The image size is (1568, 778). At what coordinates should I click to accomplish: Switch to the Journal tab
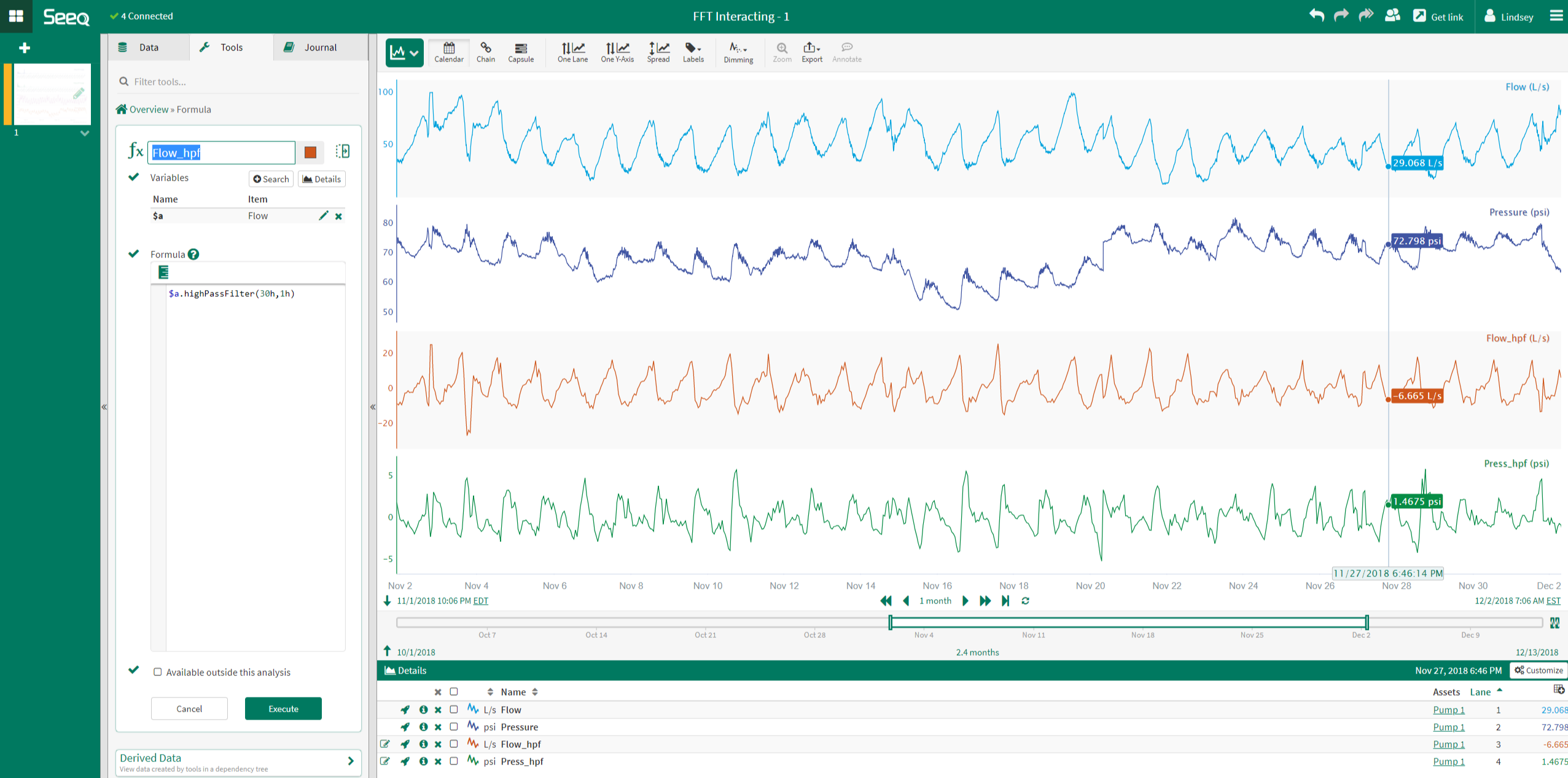click(x=320, y=47)
